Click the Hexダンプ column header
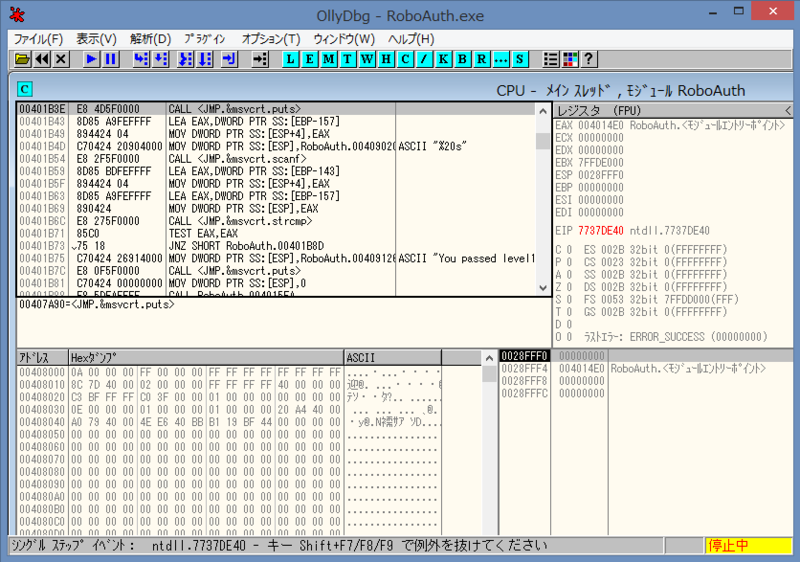The height and width of the screenshot is (562, 800). [x=206, y=357]
